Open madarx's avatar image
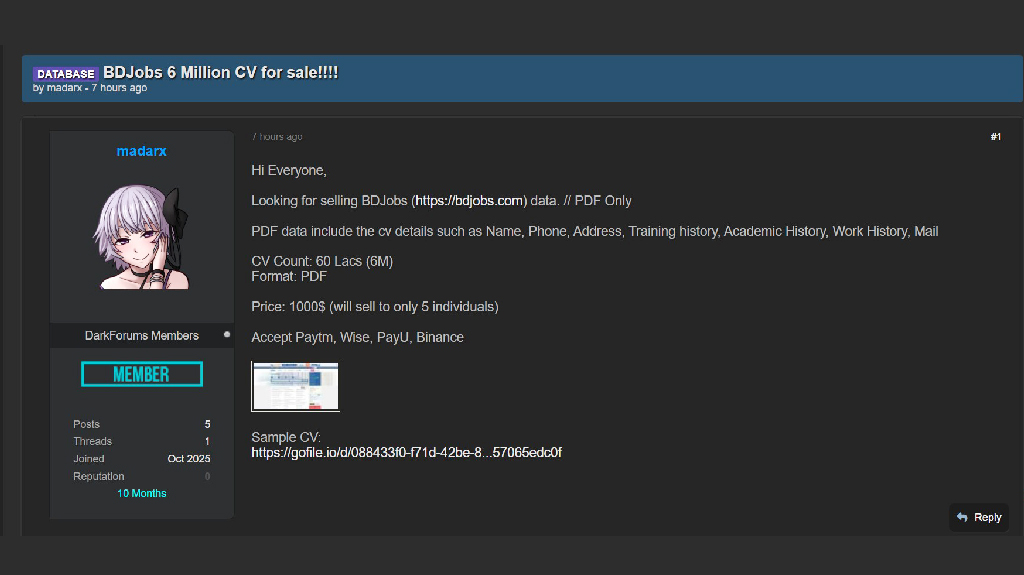 [x=142, y=237]
